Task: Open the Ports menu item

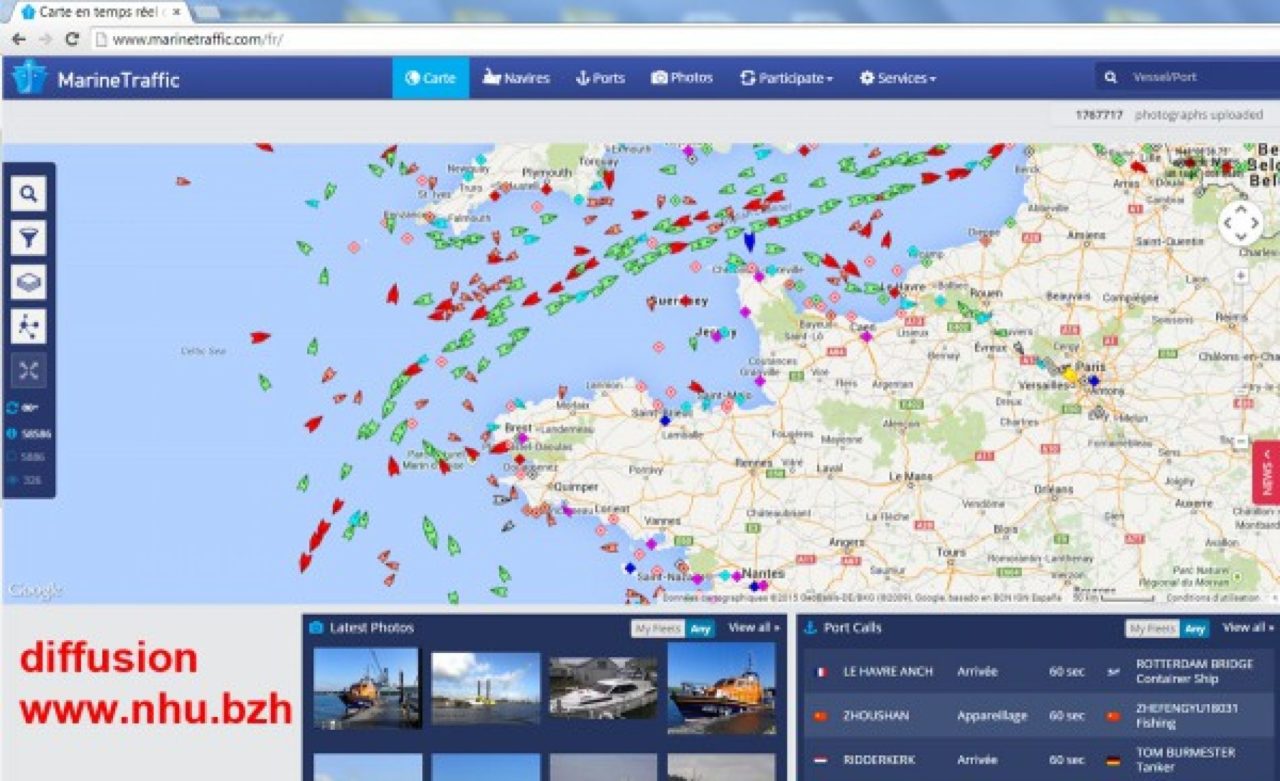Action: point(600,78)
